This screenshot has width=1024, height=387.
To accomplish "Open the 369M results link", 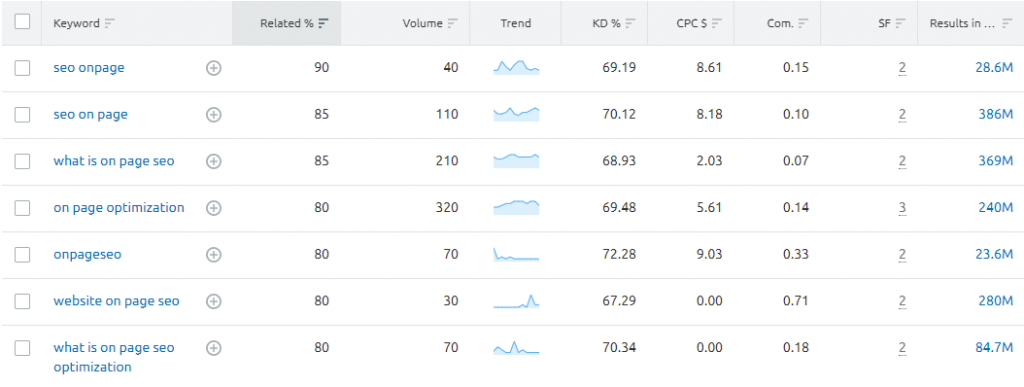I will pos(997,161).
